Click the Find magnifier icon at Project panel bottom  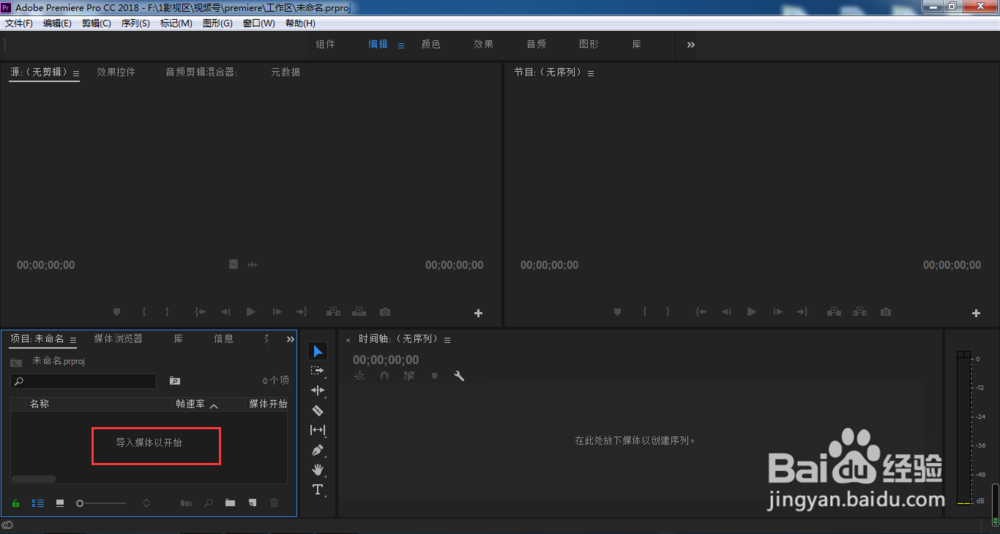[x=208, y=503]
